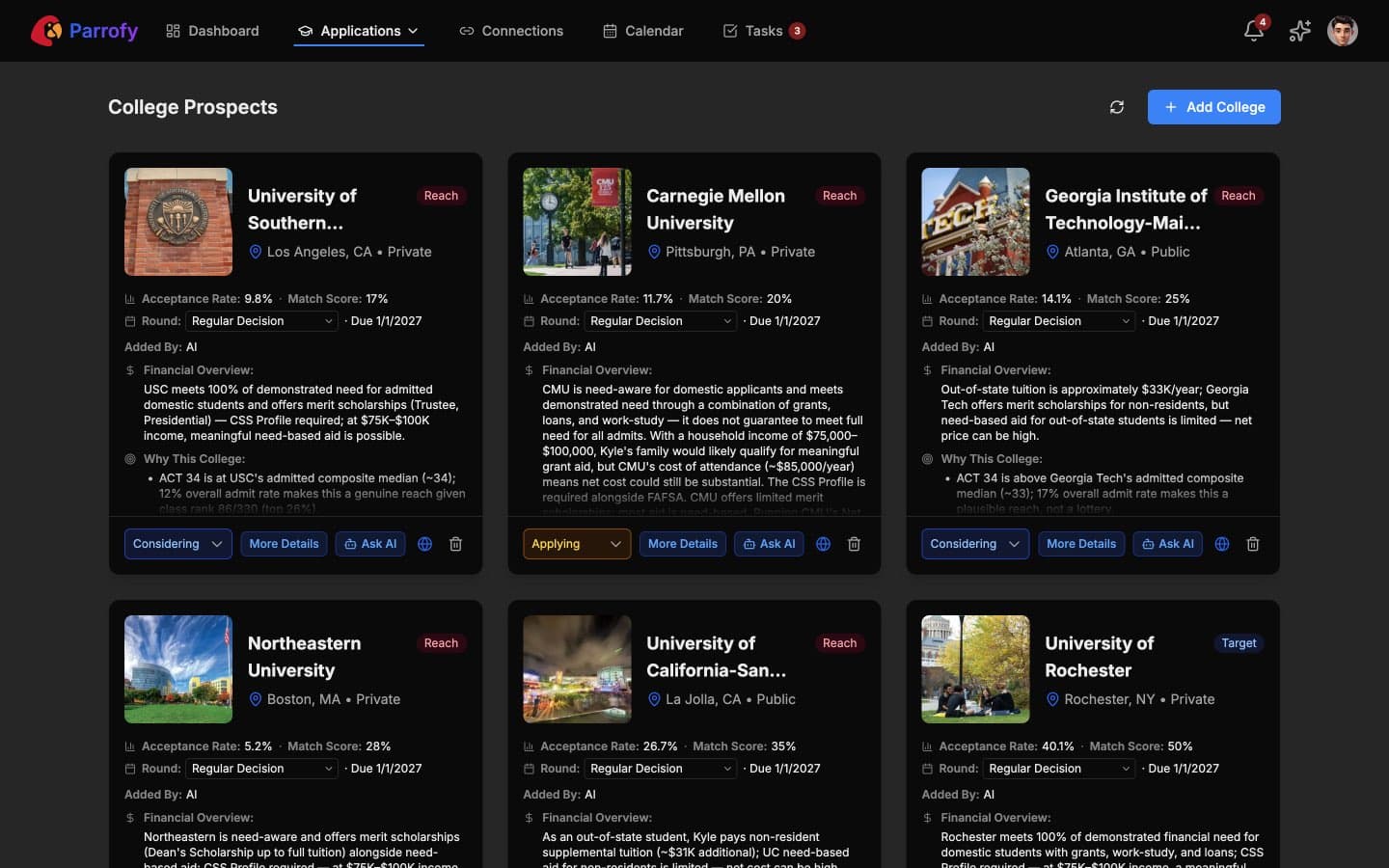
Task: Open website globe for University of Southern California
Action: (424, 544)
